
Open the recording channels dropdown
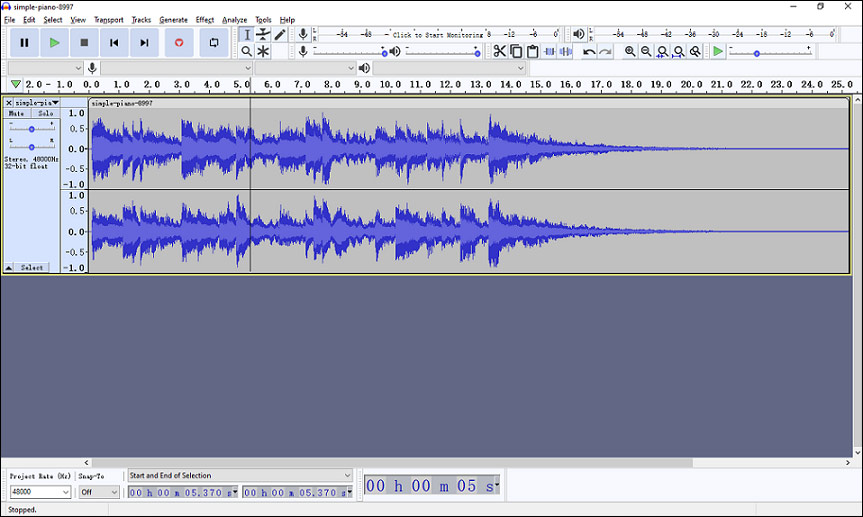[x=305, y=68]
